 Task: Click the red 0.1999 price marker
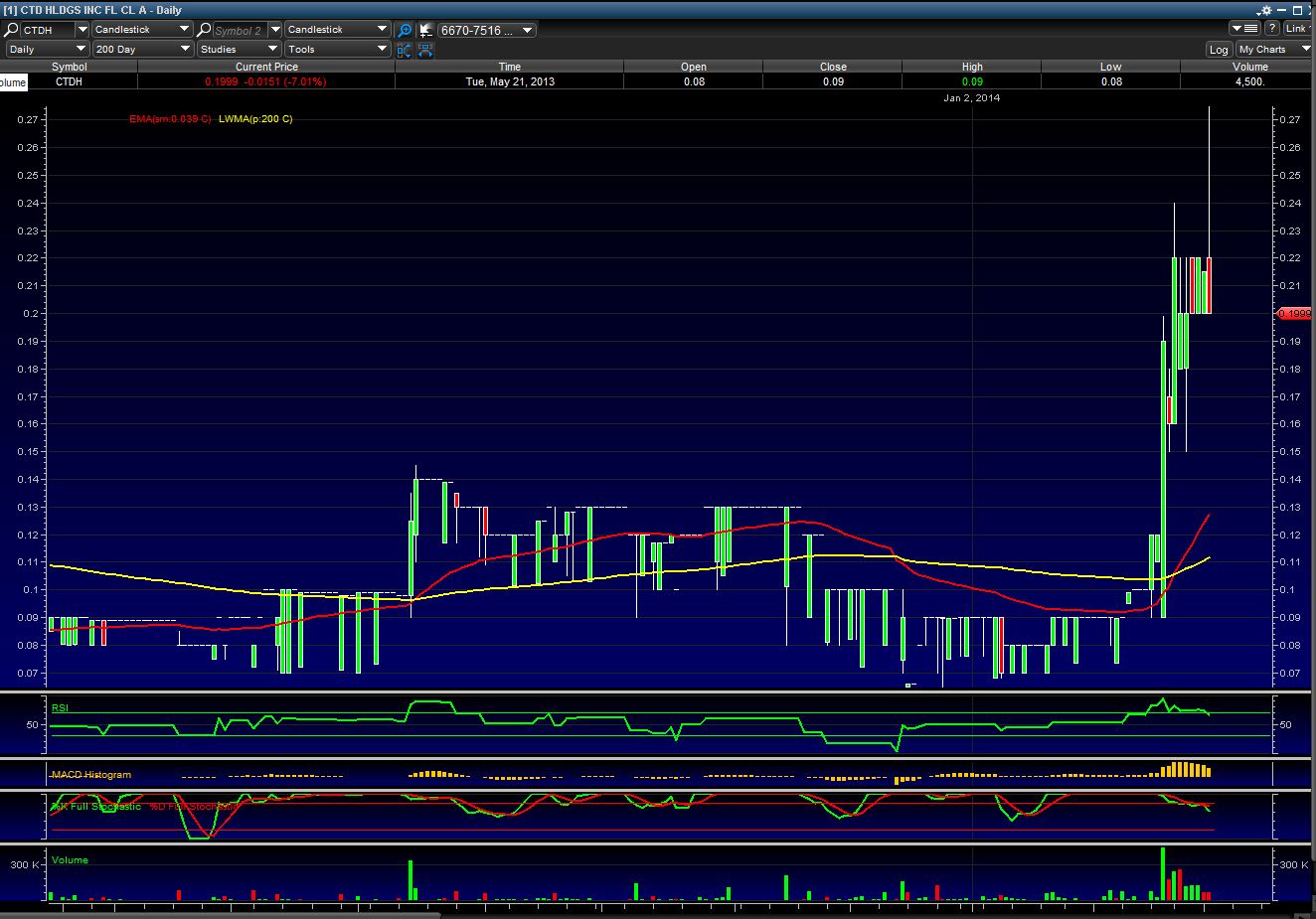click(1293, 313)
